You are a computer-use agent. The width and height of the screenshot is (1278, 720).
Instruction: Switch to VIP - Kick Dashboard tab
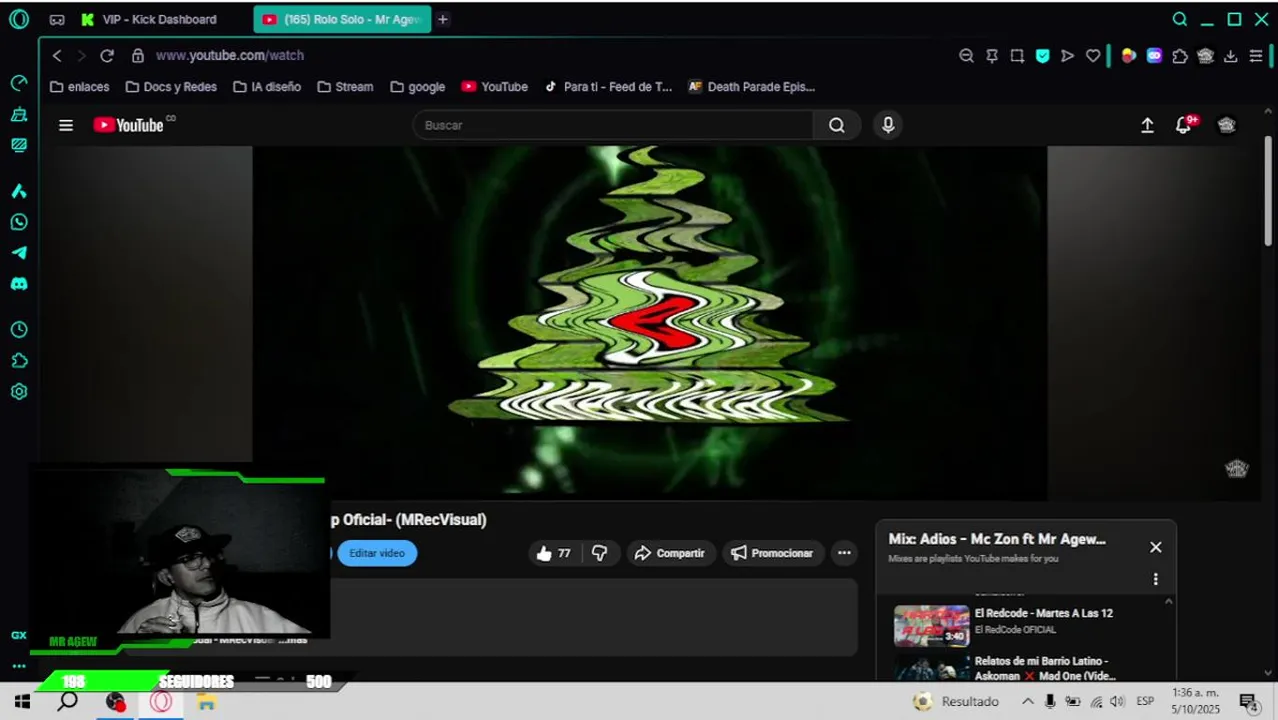[x=160, y=20]
